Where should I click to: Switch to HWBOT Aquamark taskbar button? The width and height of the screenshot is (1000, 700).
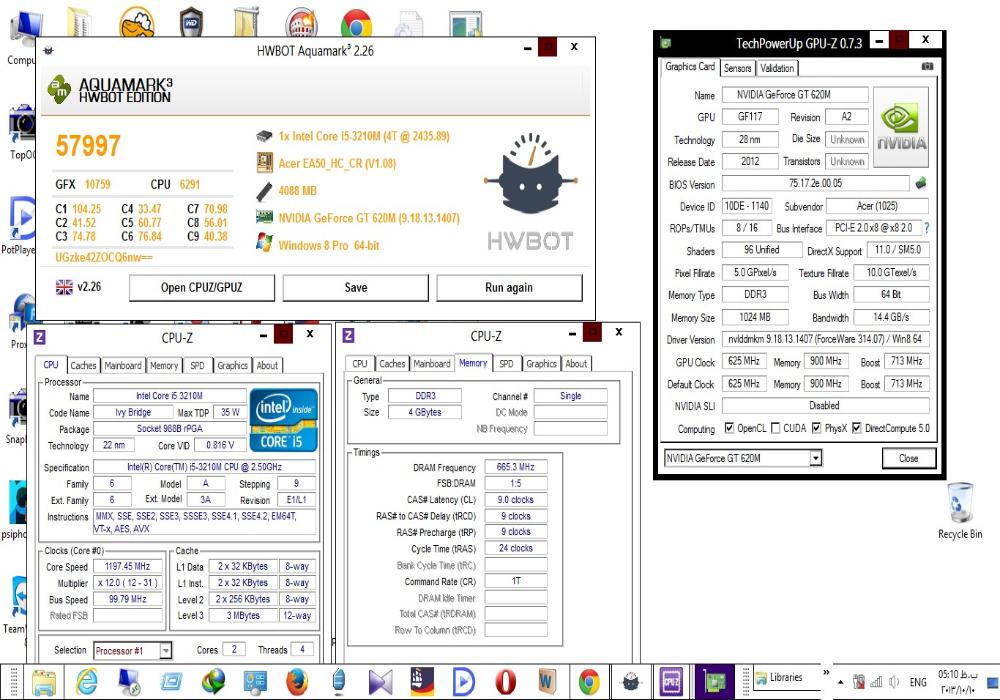631,682
